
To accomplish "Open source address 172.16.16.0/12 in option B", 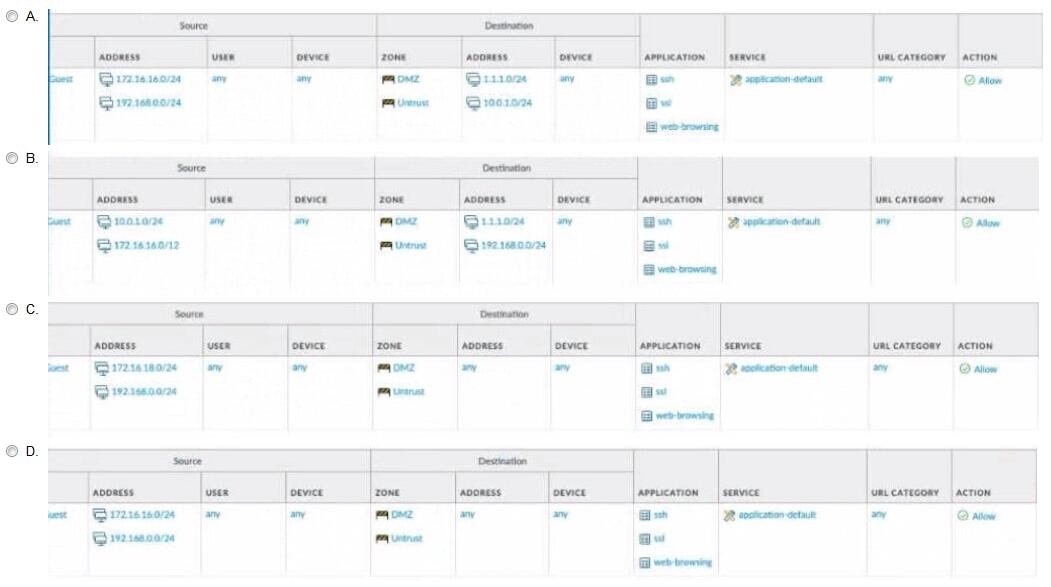I will [145, 246].
